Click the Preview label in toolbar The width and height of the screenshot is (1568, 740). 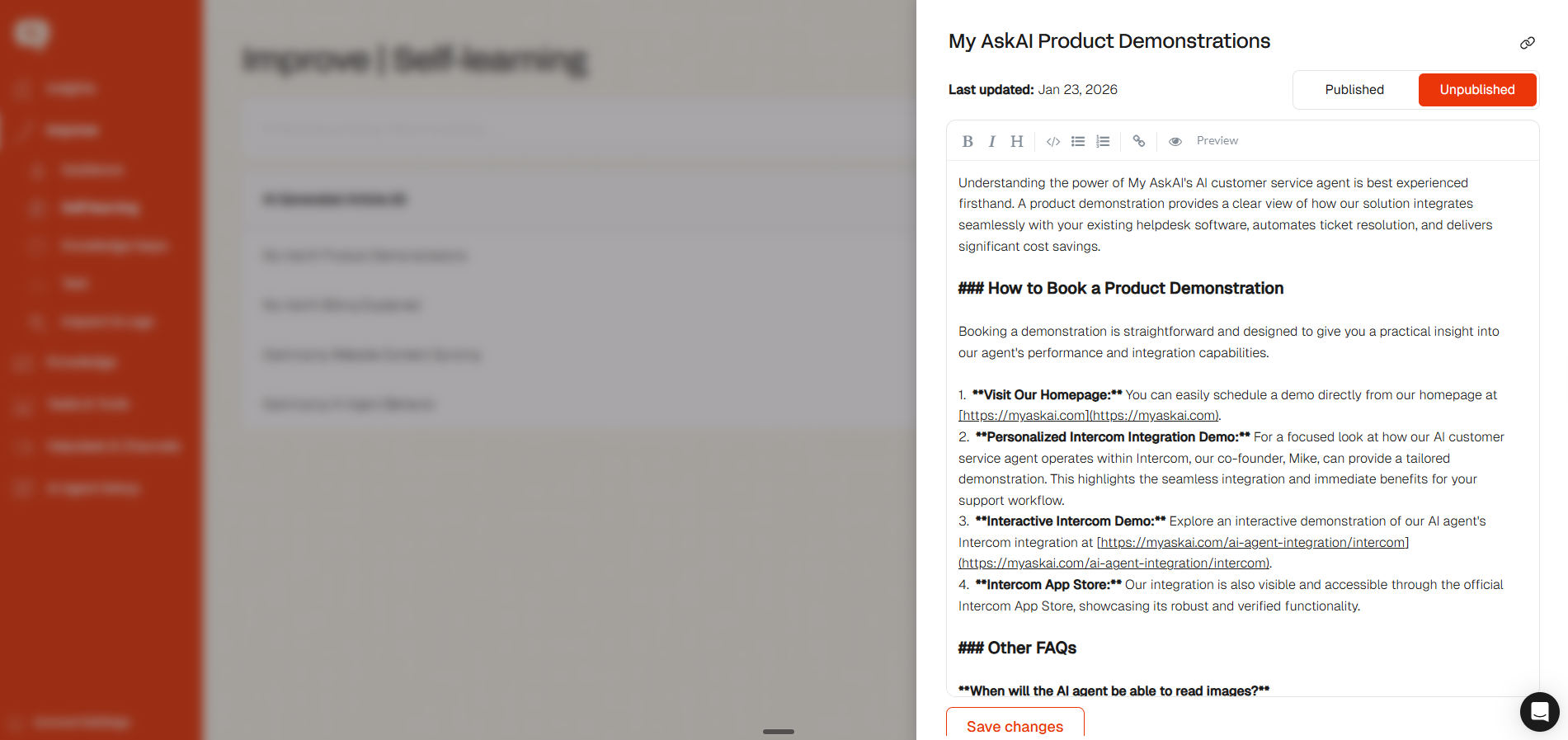[1217, 141]
